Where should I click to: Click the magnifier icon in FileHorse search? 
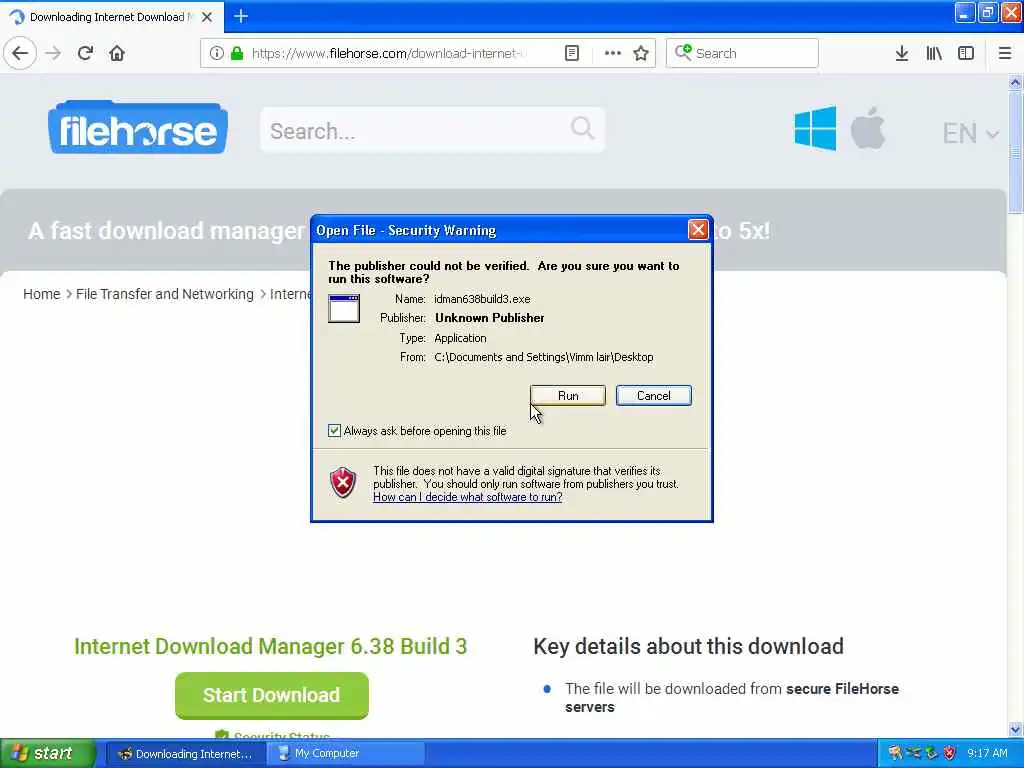pos(582,128)
